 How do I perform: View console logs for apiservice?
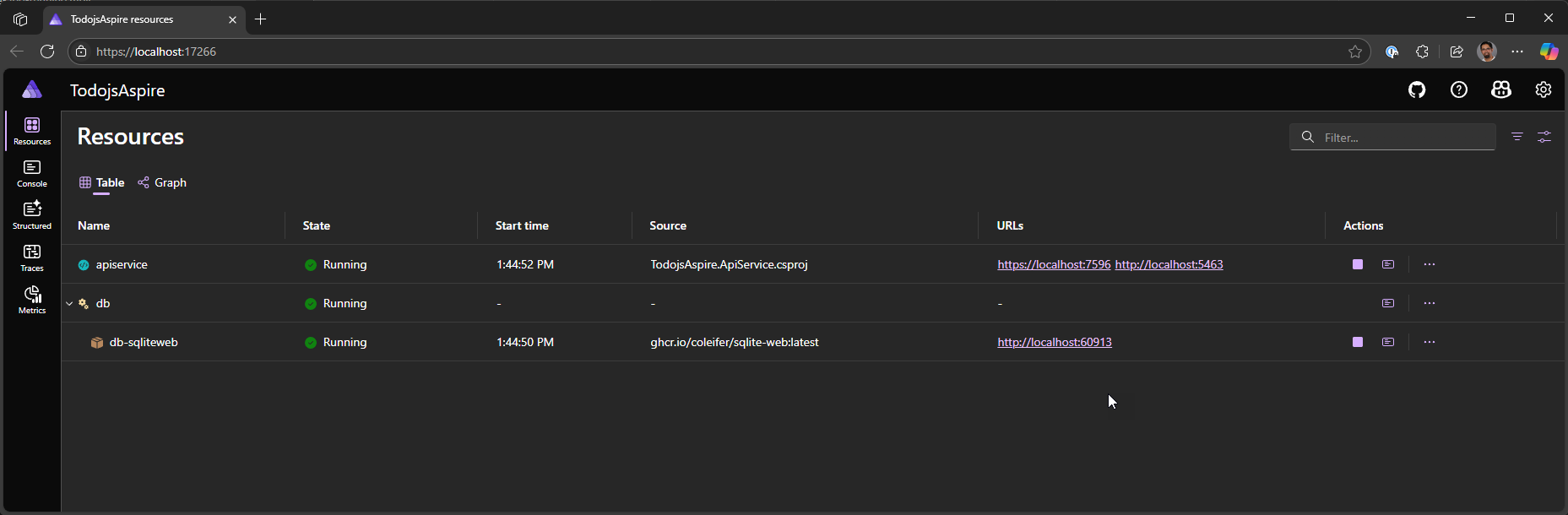[x=1388, y=264]
